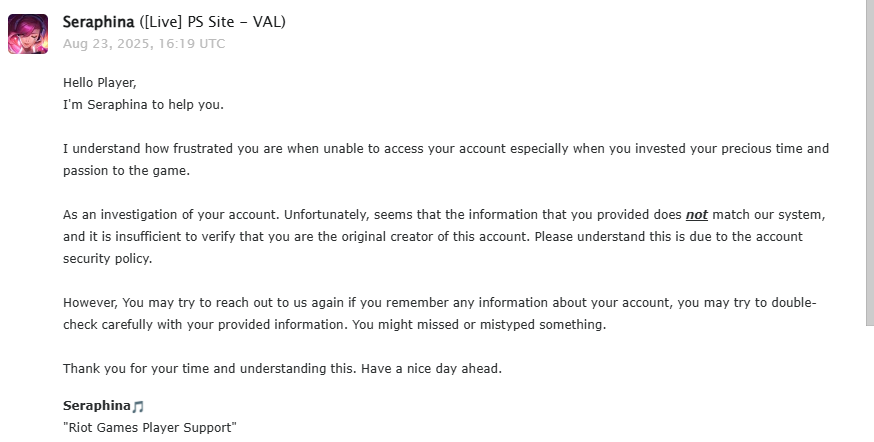
Task: Click the "Hello Player," greeting line
Action: pyautogui.click(x=100, y=83)
